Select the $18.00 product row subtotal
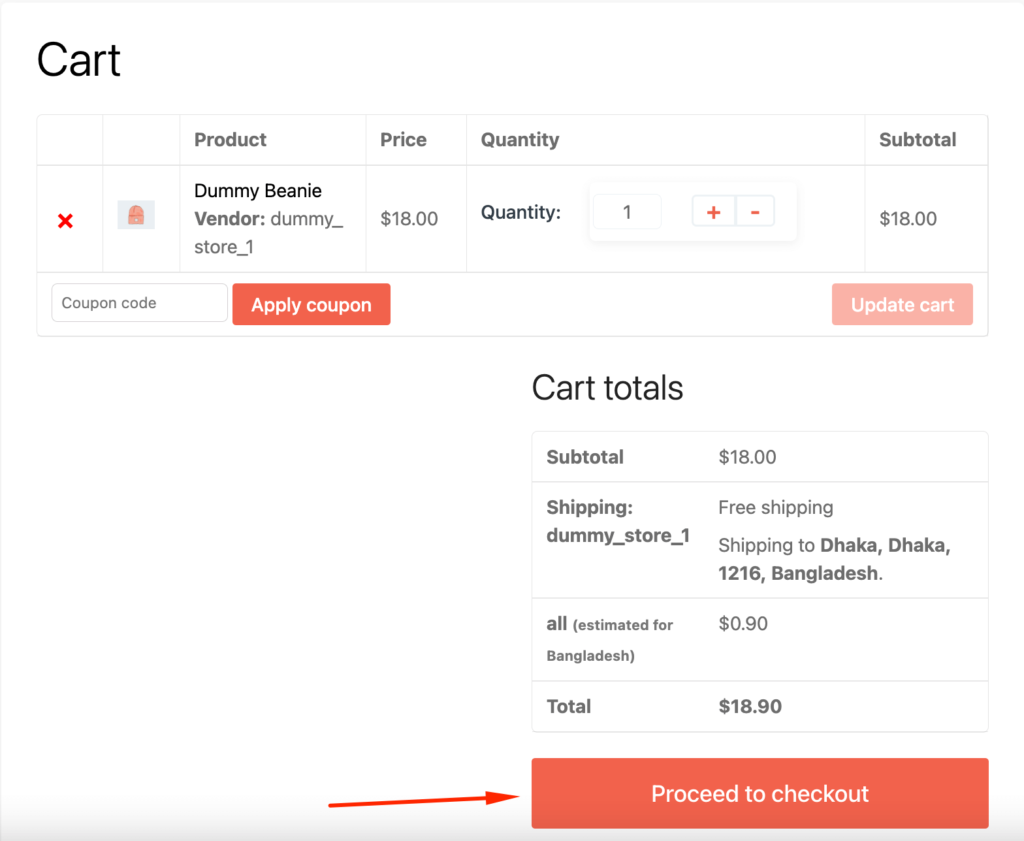1024x841 pixels. [908, 219]
